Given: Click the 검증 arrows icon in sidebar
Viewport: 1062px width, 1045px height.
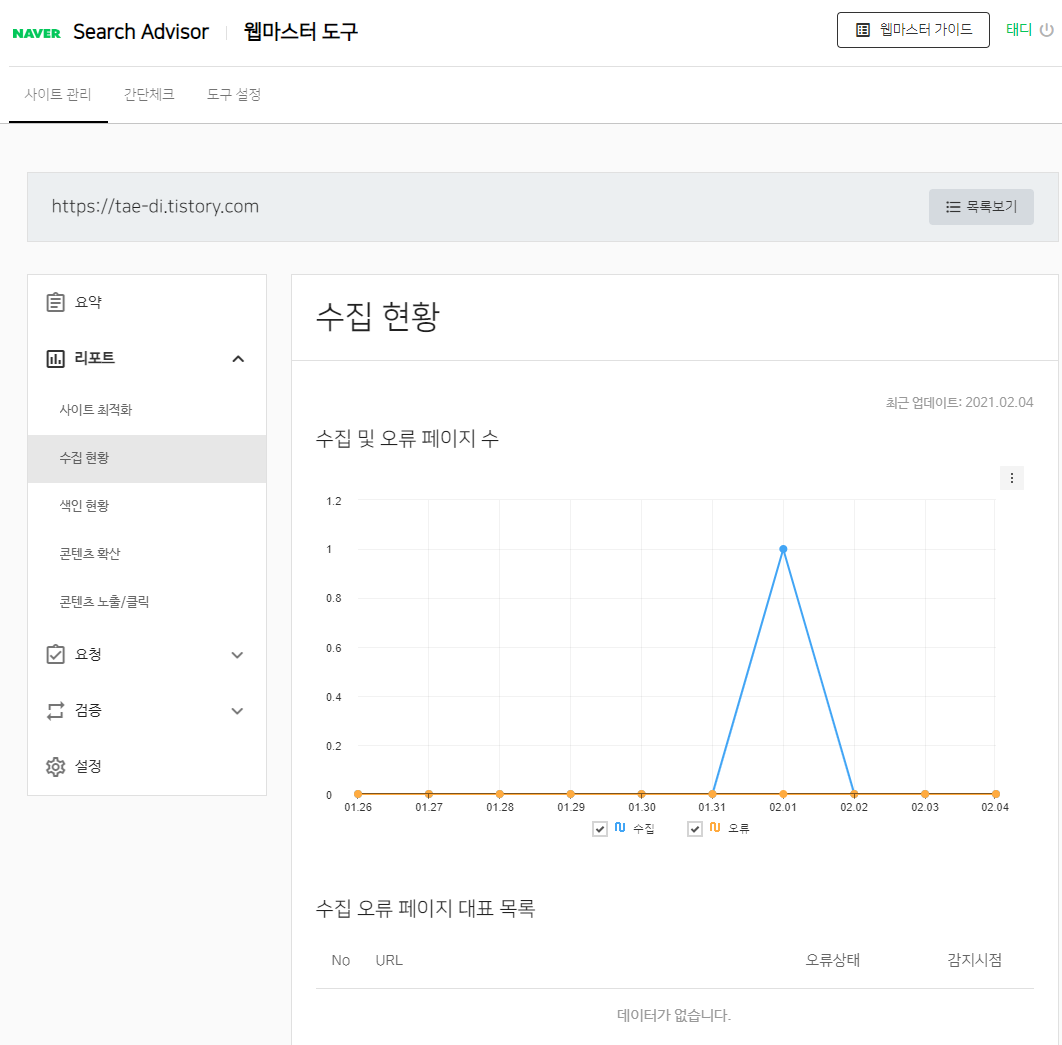Looking at the screenshot, I should [x=55, y=710].
